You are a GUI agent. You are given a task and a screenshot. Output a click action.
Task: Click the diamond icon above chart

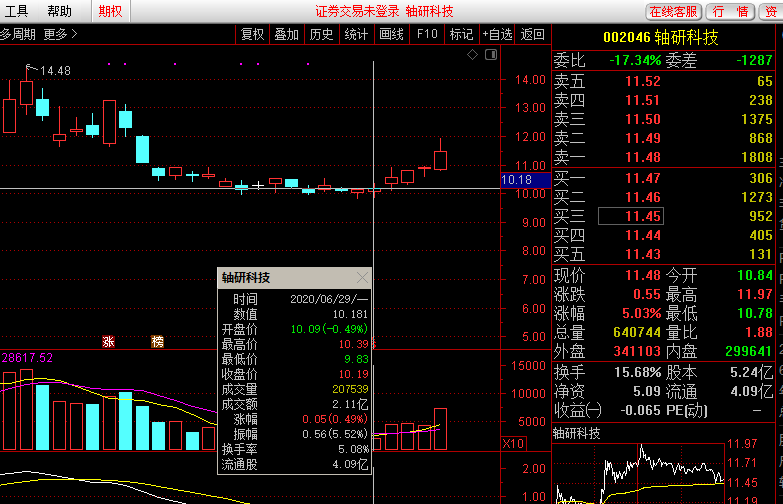pyautogui.click(x=472, y=54)
